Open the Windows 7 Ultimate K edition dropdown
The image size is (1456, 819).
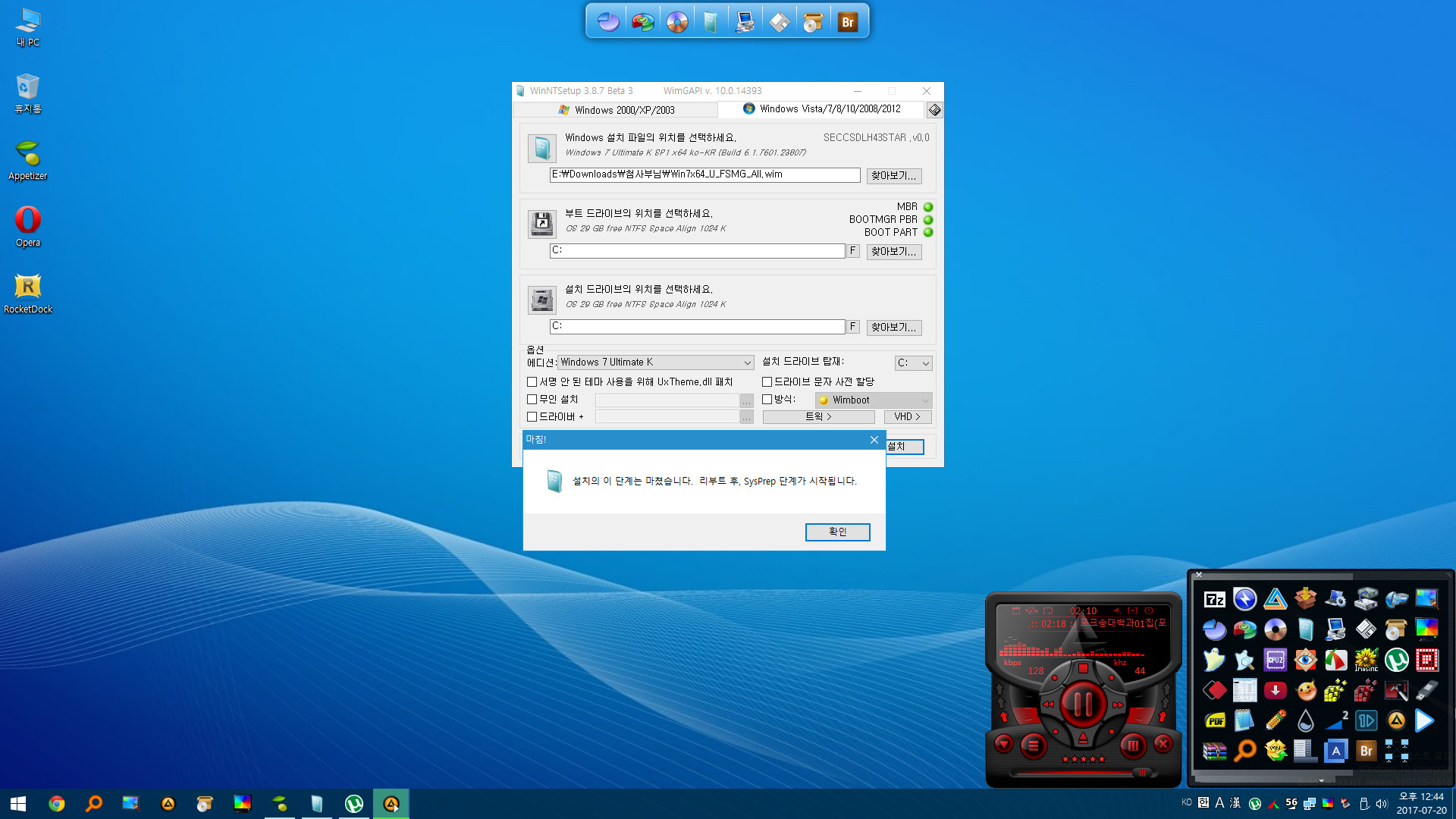pyautogui.click(x=655, y=362)
